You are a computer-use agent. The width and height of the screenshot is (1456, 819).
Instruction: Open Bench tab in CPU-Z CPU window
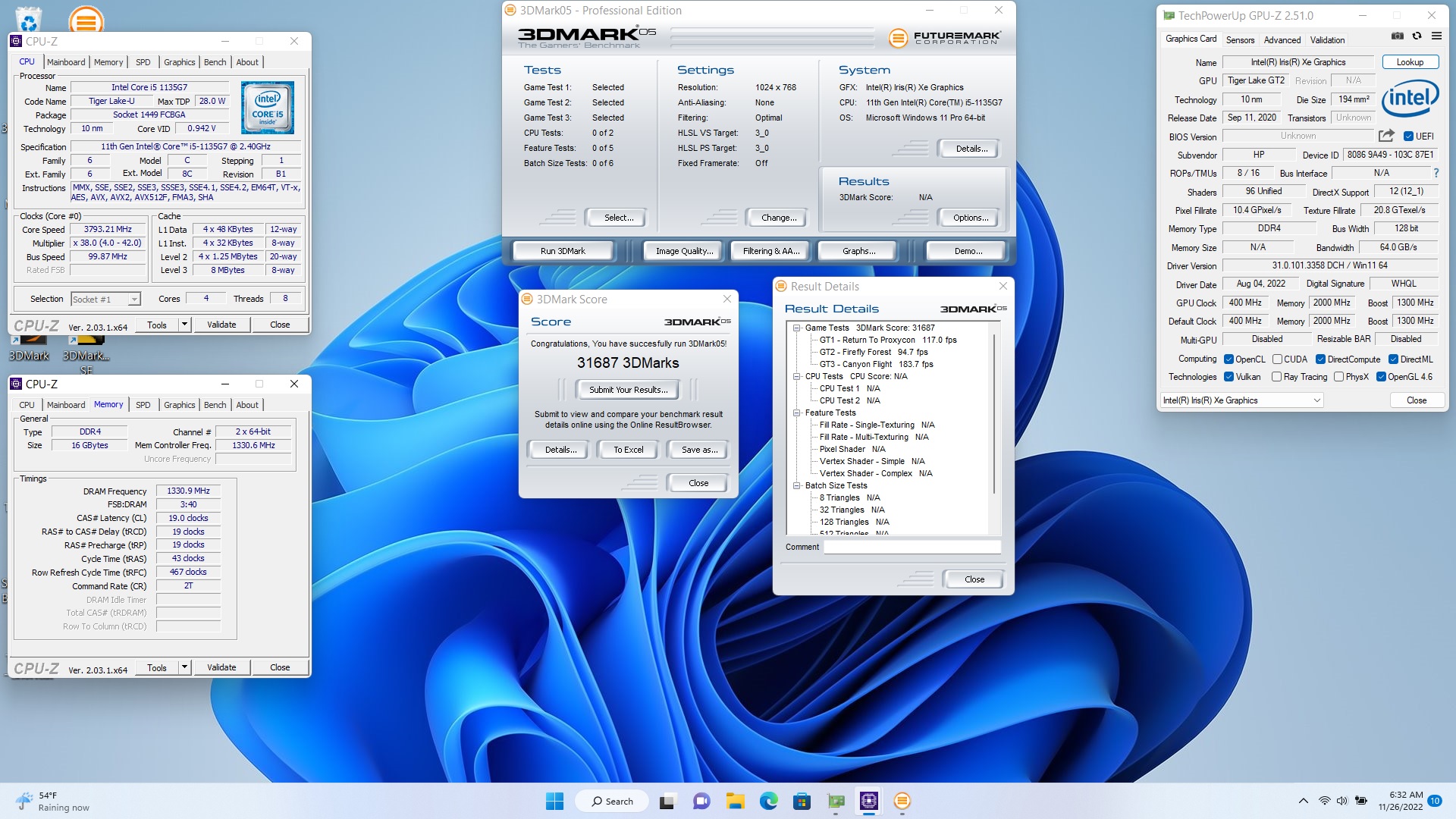(215, 62)
